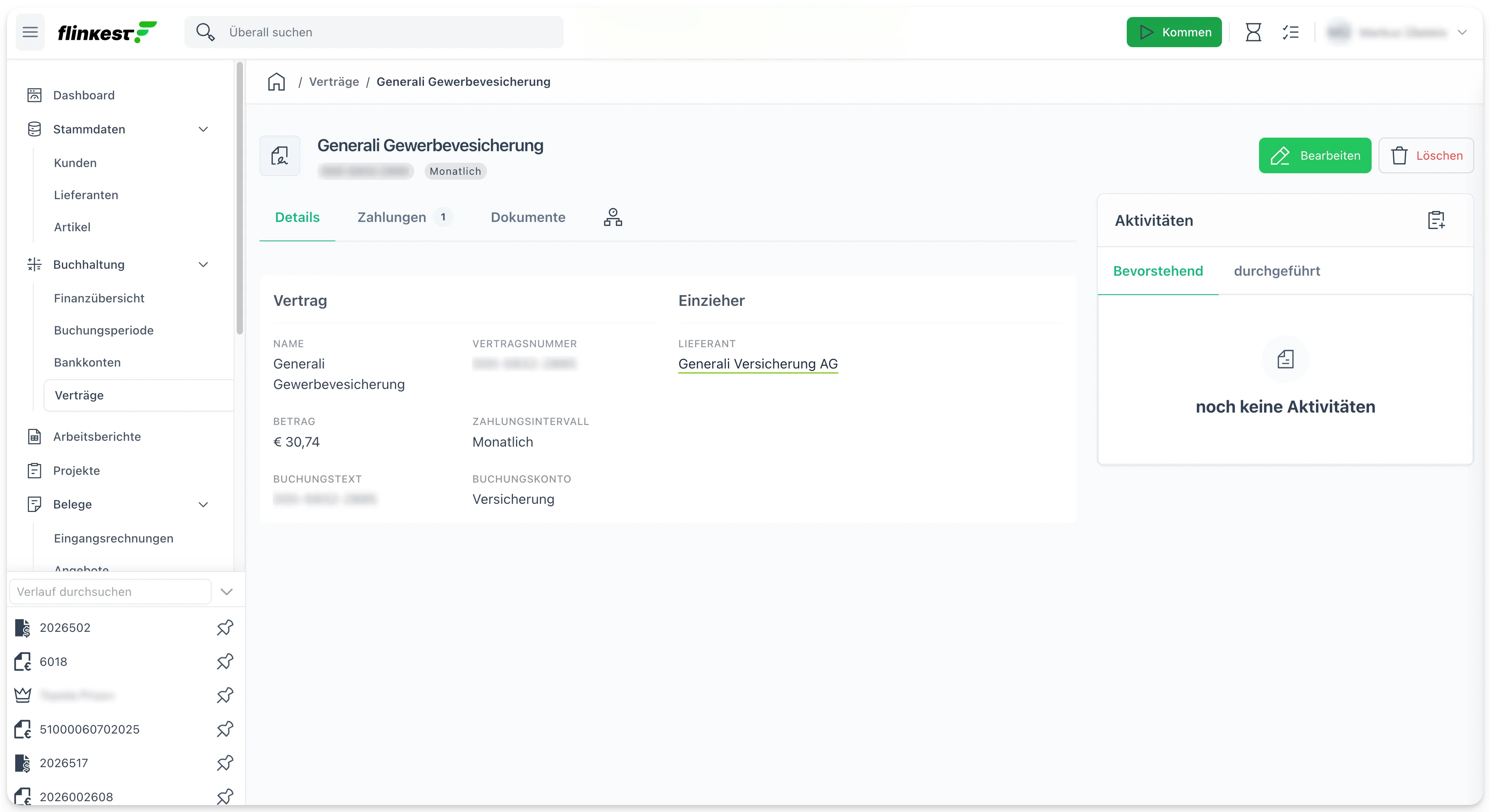This screenshot has height=812, width=1490.
Task: Click the Buchhaltung accounting icon
Action: [x=35, y=264]
